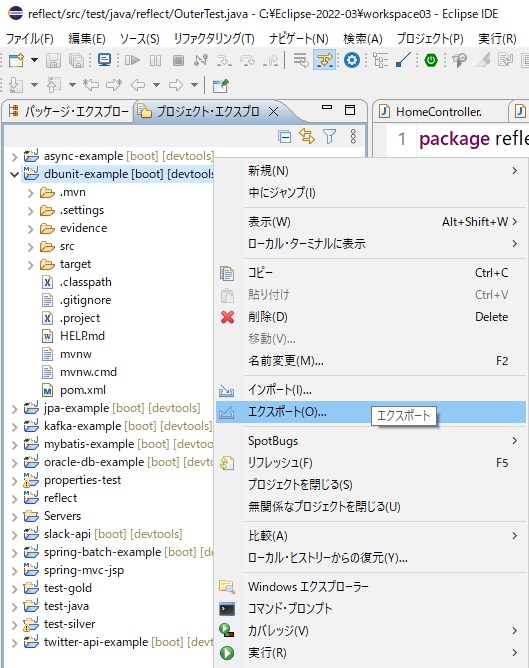This screenshot has height=668, width=529.
Task: Open the 実行(R) menu in menu bar
Action: click(497, 39)
